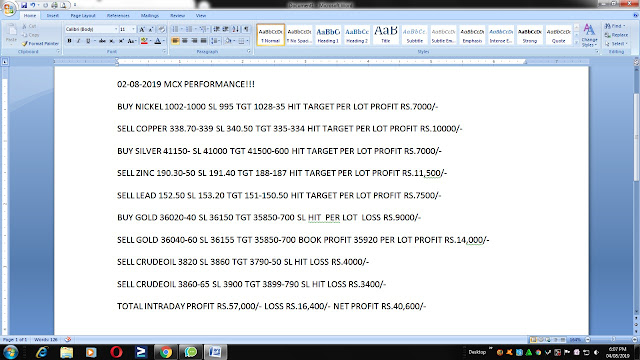Open multilevel list options

(x=203, y=29)
